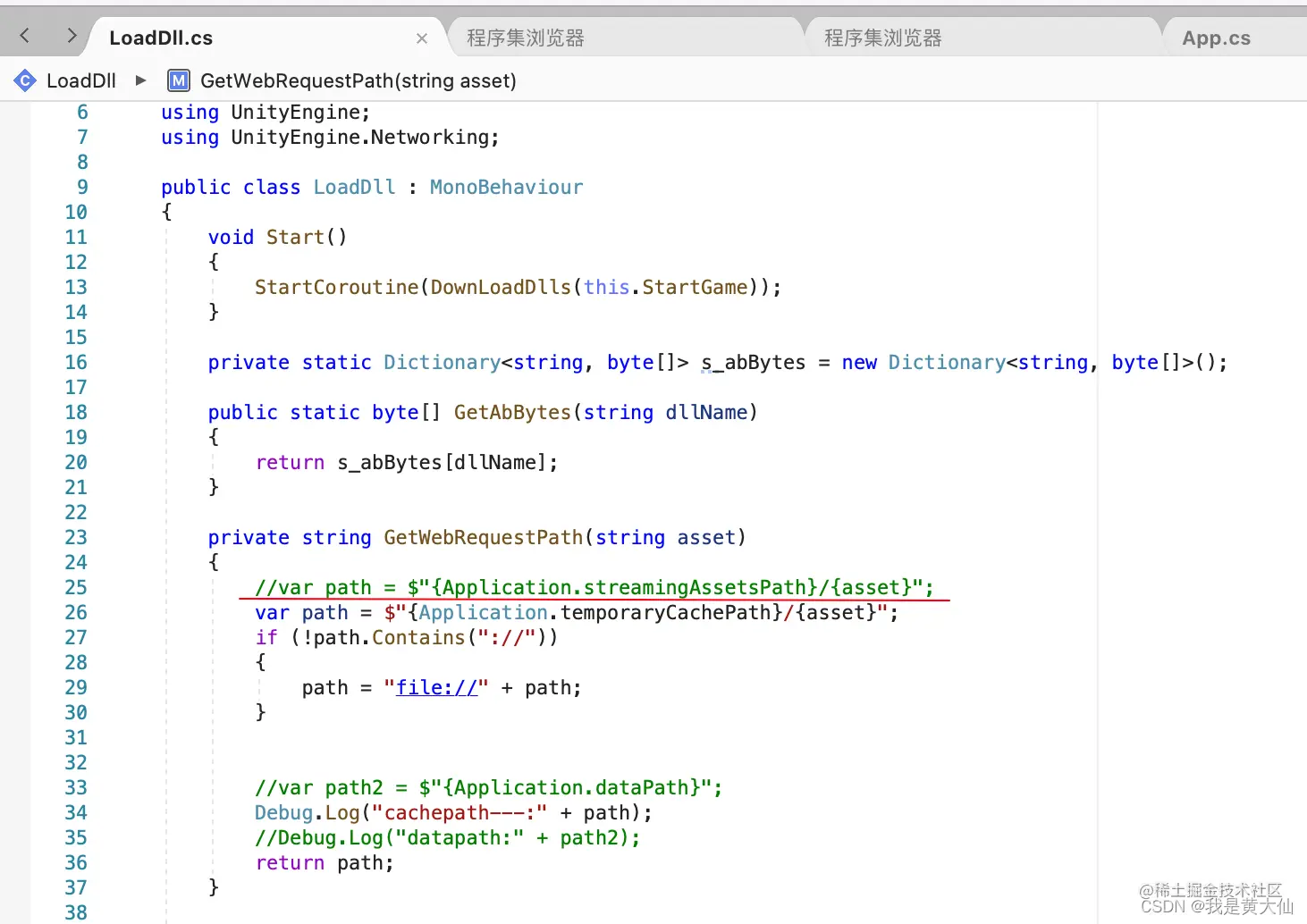The image size is (1307, 924).
Task: Click 'dllName' parameter on line 18
Action: point(706,412)
